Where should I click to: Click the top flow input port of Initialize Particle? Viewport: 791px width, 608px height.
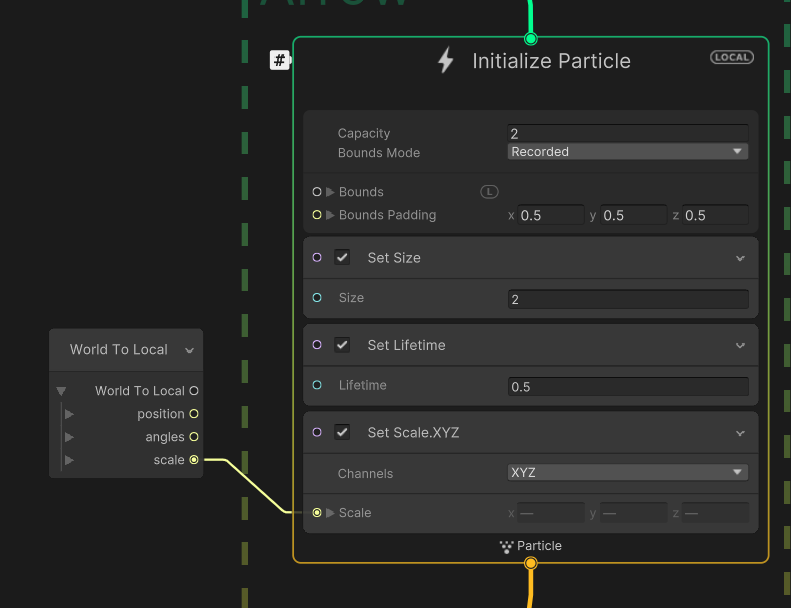click(531, 39)
